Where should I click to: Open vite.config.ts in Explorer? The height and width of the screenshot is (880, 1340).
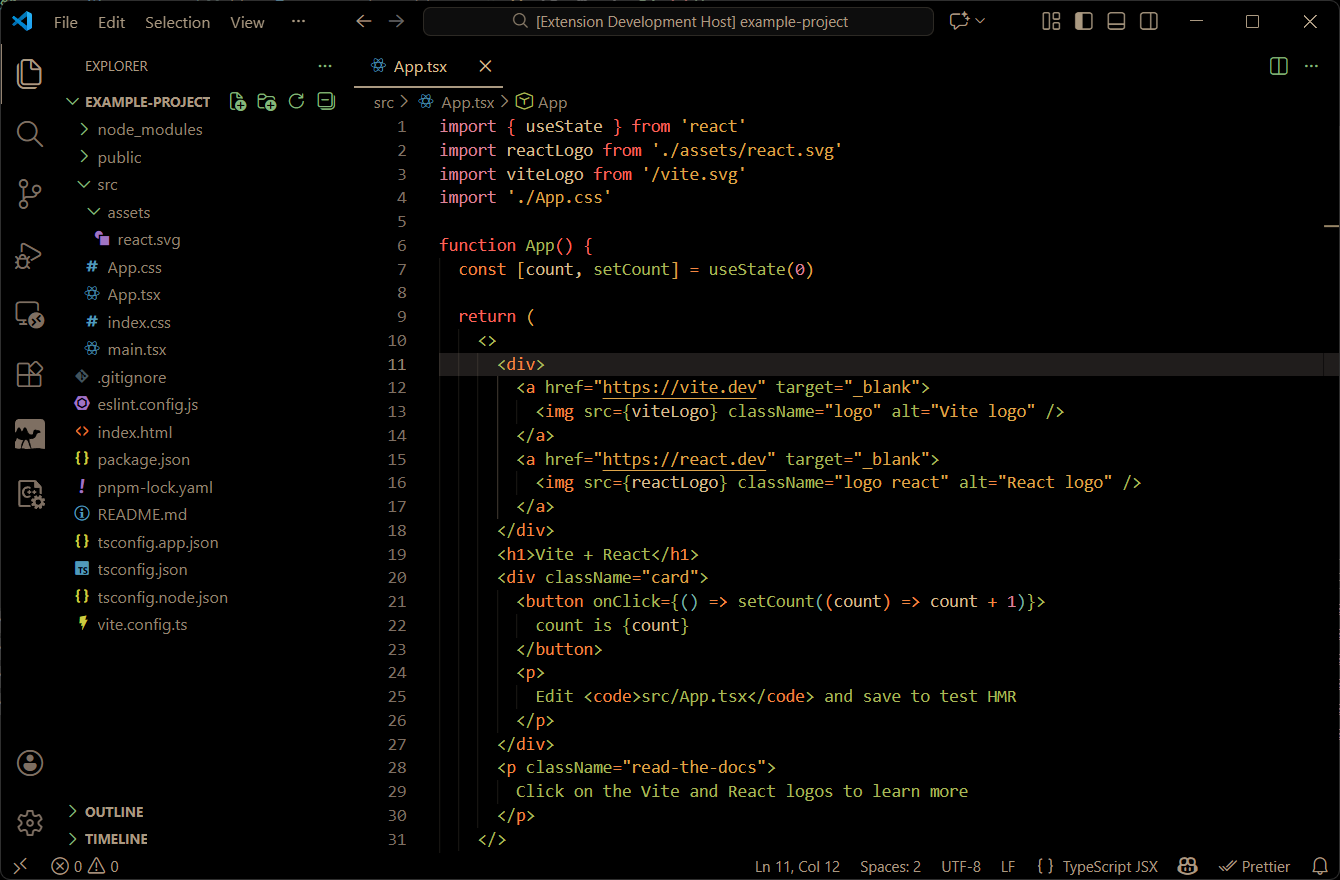[142, 625]
